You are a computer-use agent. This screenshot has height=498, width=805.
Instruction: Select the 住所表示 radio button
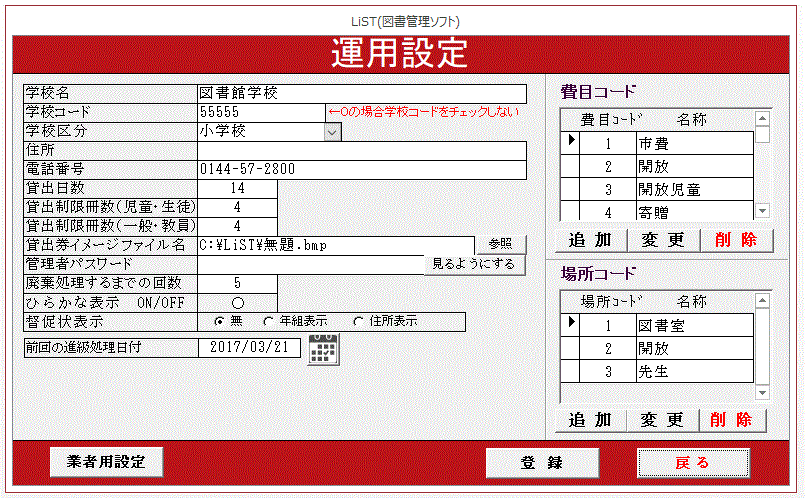[358, 321]
